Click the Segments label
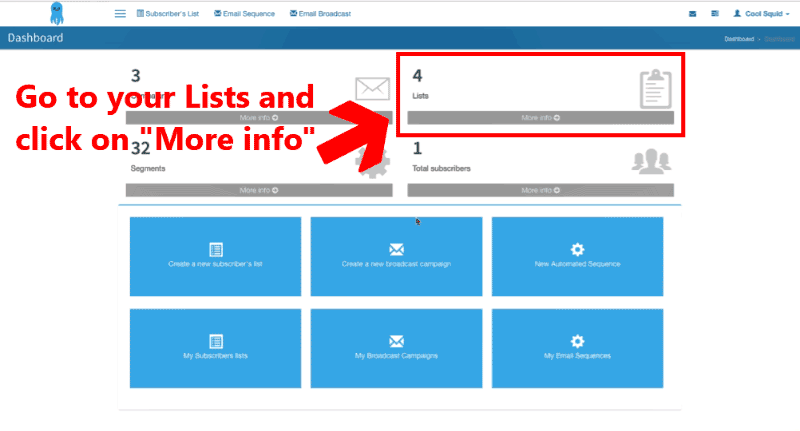 click(148, 168)
